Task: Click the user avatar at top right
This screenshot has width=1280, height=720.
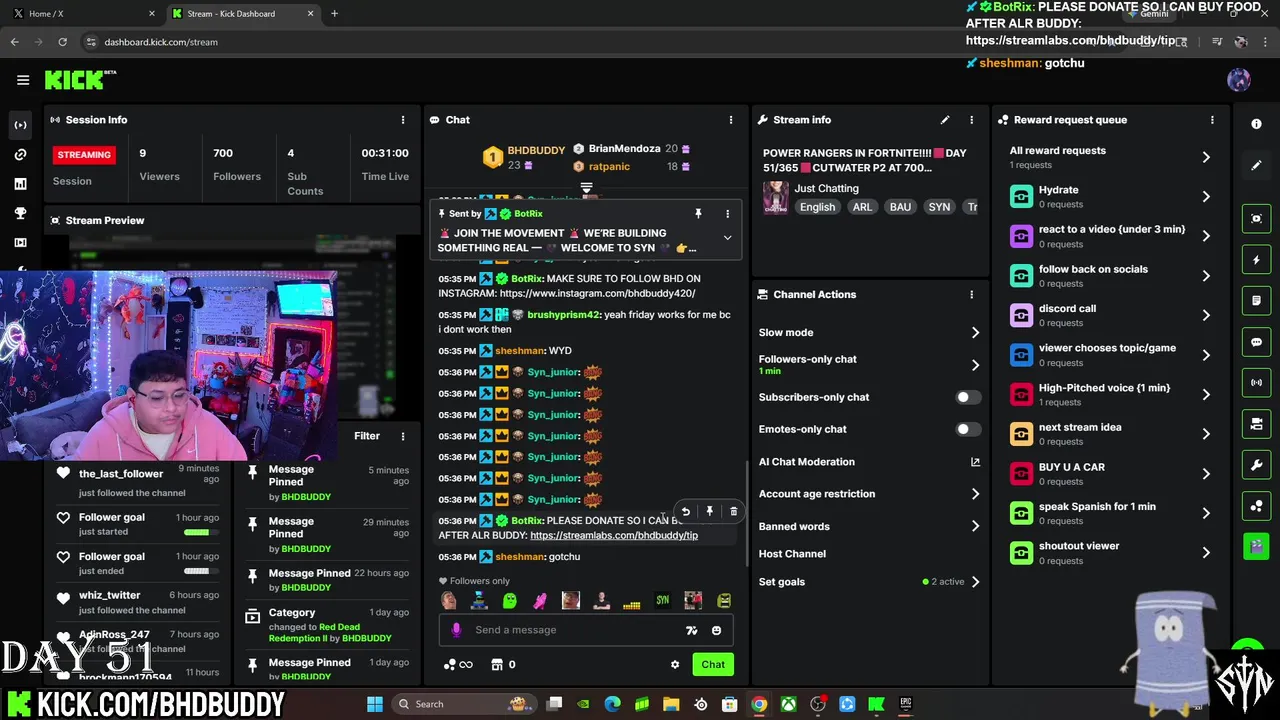Action: pos(1238,80)
